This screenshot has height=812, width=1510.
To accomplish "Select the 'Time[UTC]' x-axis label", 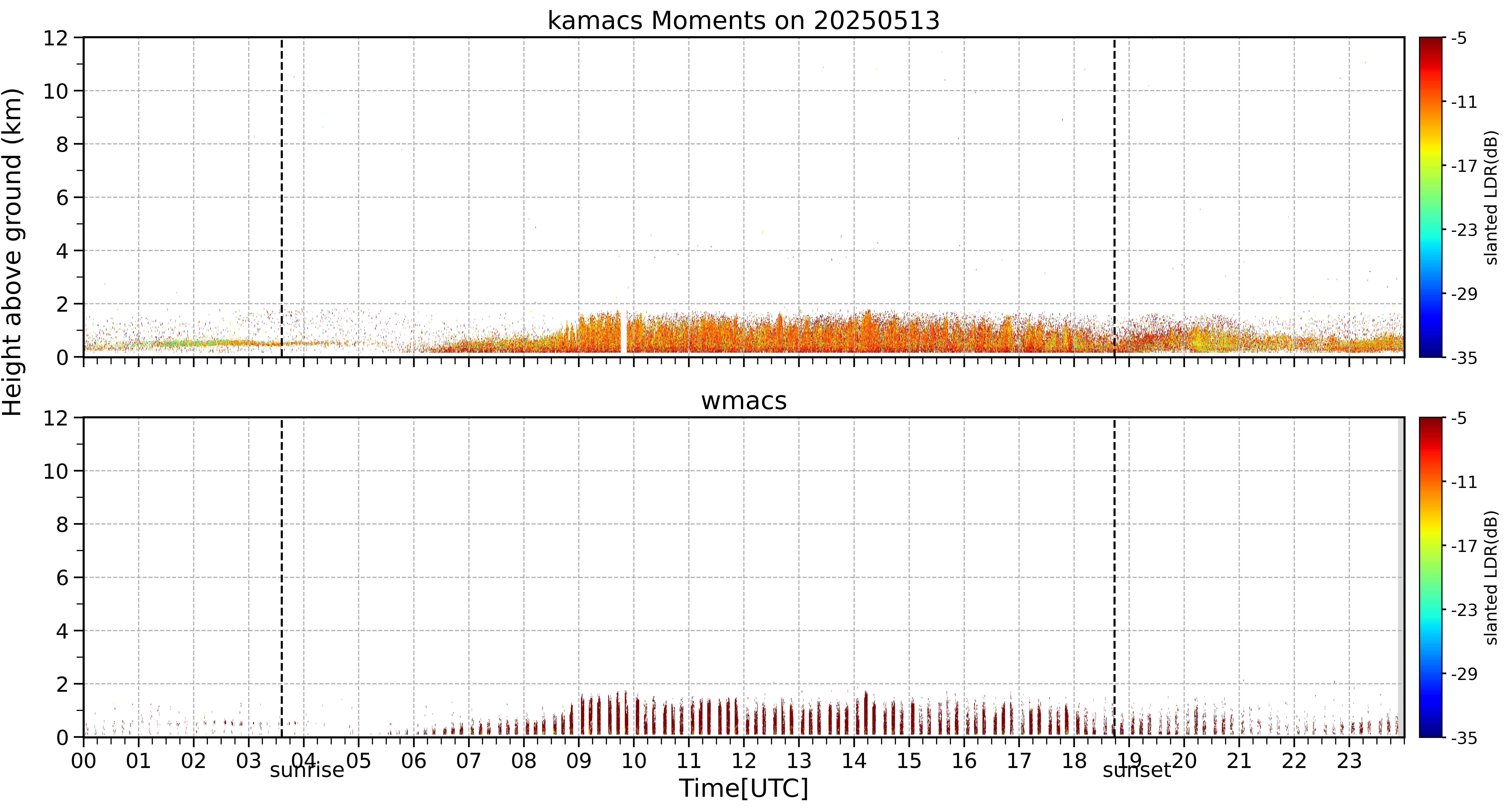I will pos(743,788).
